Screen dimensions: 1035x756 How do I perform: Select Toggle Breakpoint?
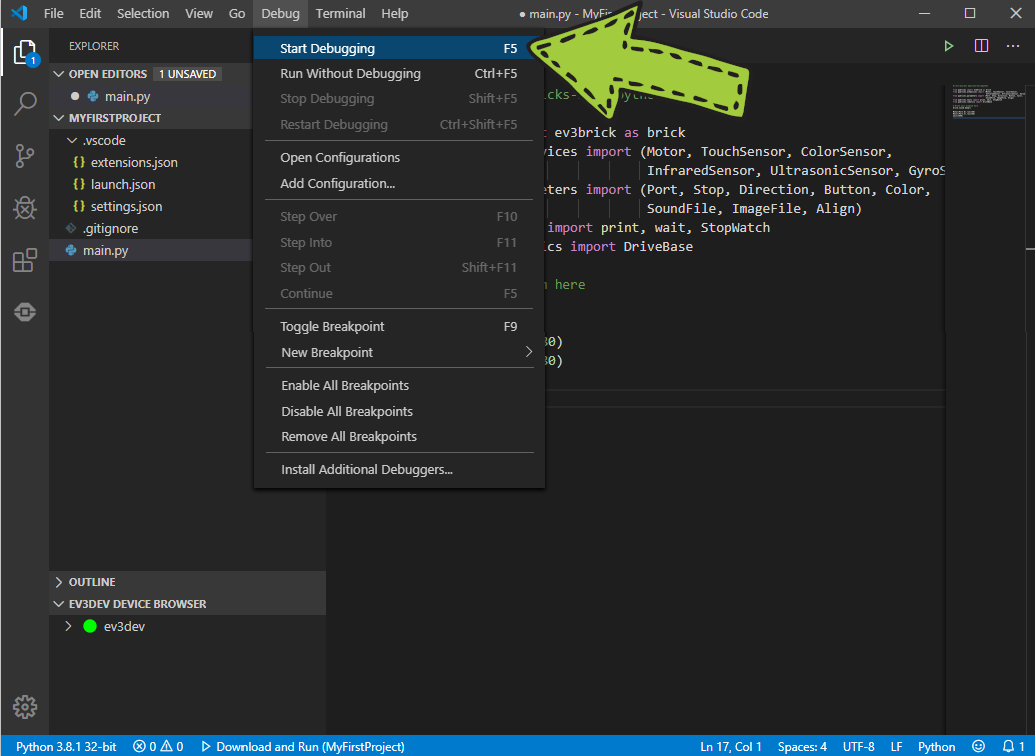point(399,326)
